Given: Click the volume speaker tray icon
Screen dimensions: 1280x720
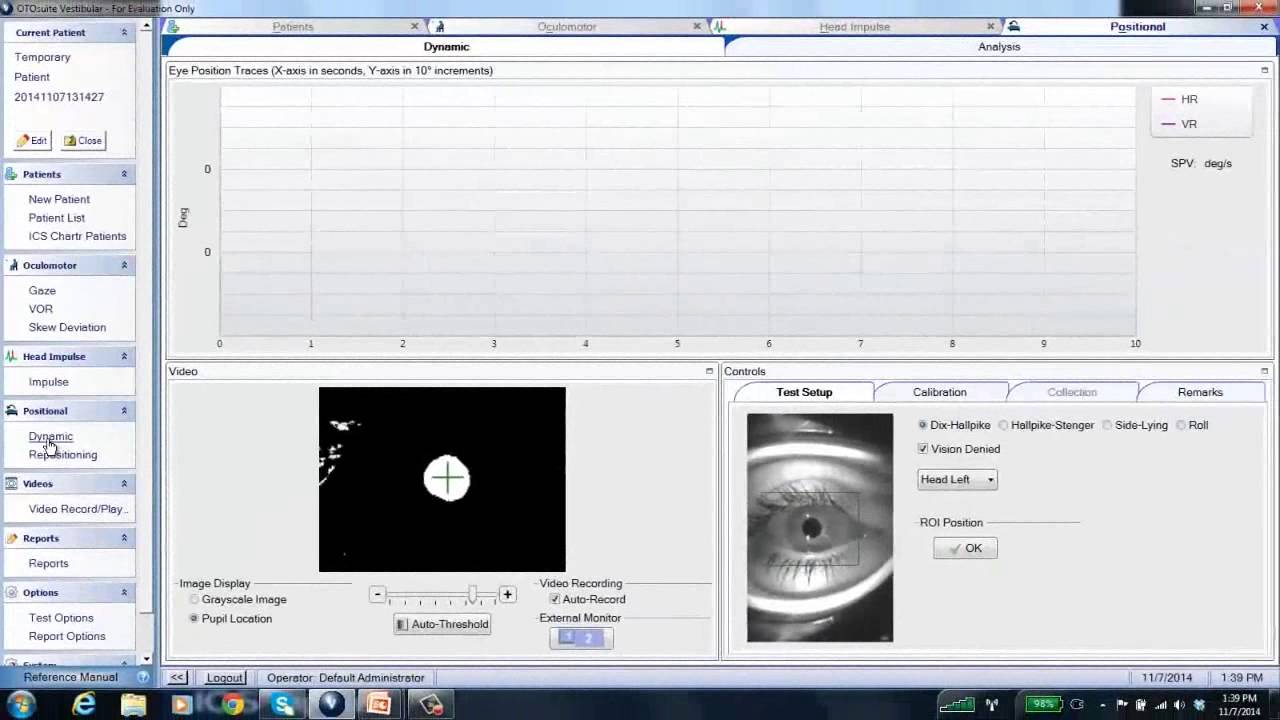Looking at the screenshot, I should click(1179, 704).
